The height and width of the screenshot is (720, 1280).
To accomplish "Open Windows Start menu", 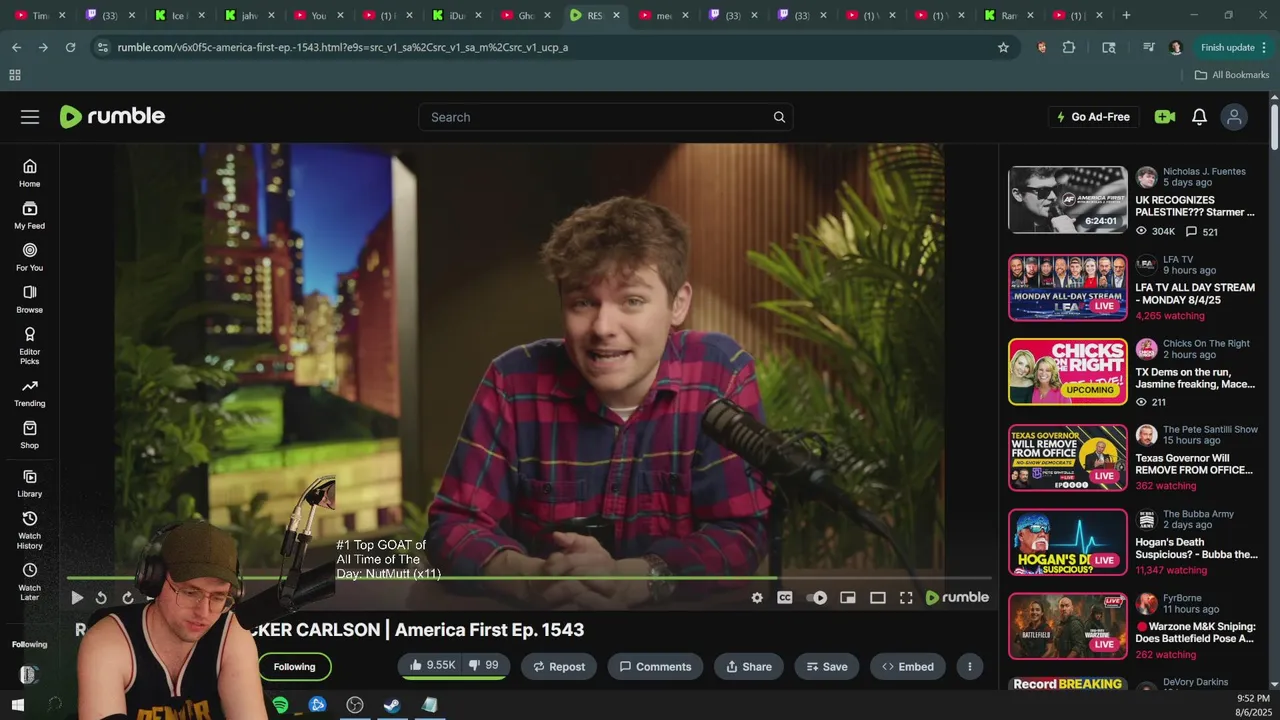I will 18,705.
